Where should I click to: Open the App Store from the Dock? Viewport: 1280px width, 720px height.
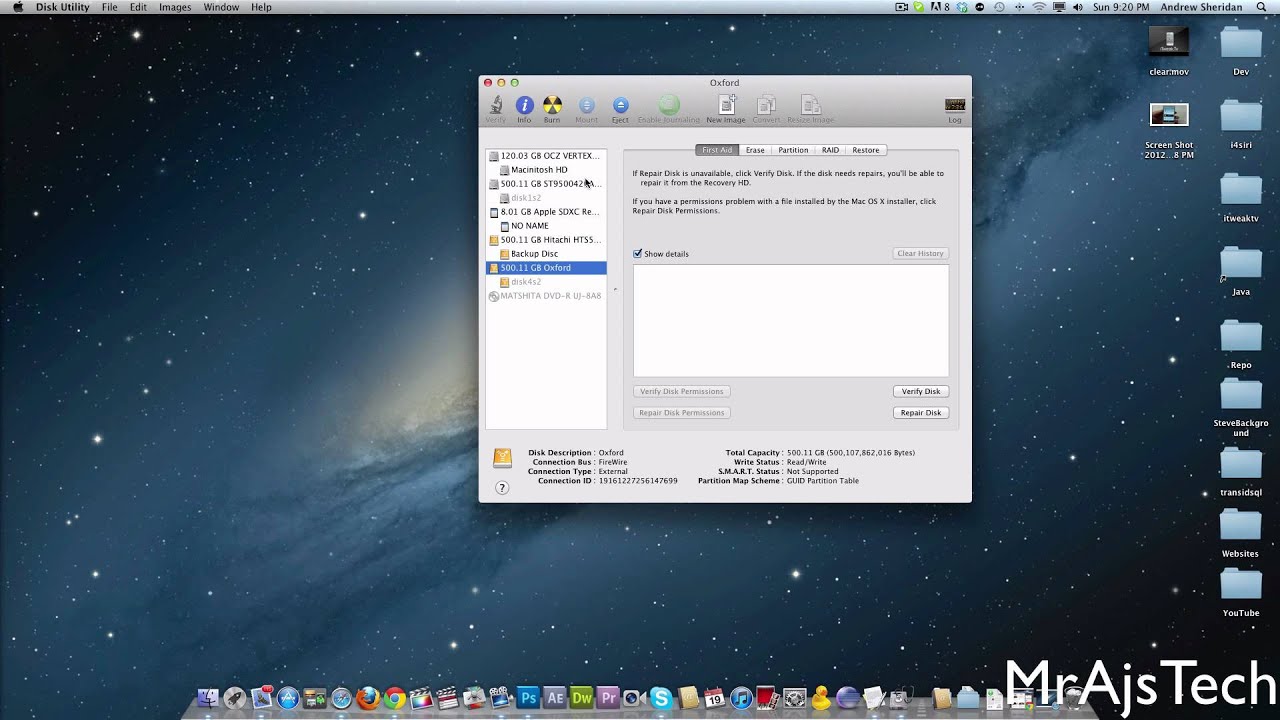click(x=288, y=698)
